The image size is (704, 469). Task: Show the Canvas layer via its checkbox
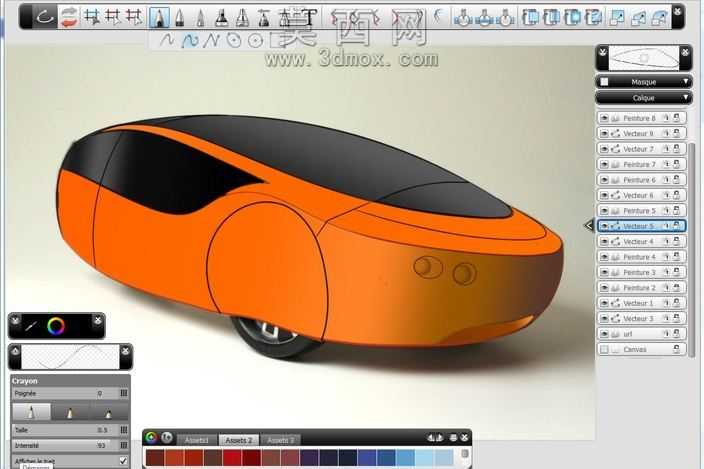pyautogui.click(x=604, y=349)
